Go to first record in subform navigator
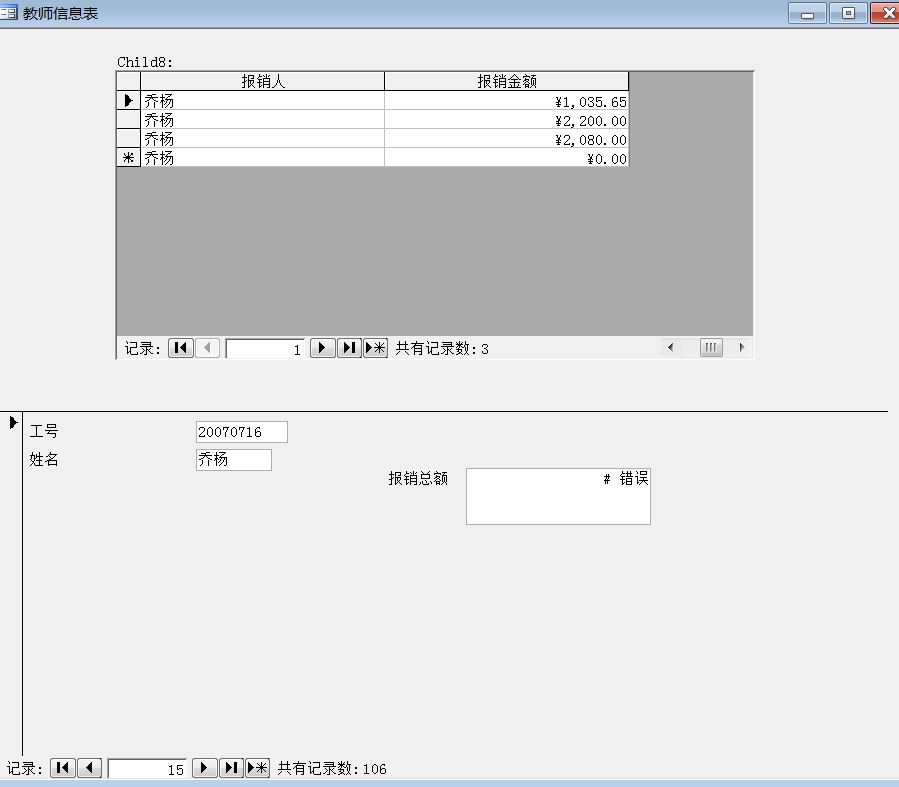 [x=181, y=348]
